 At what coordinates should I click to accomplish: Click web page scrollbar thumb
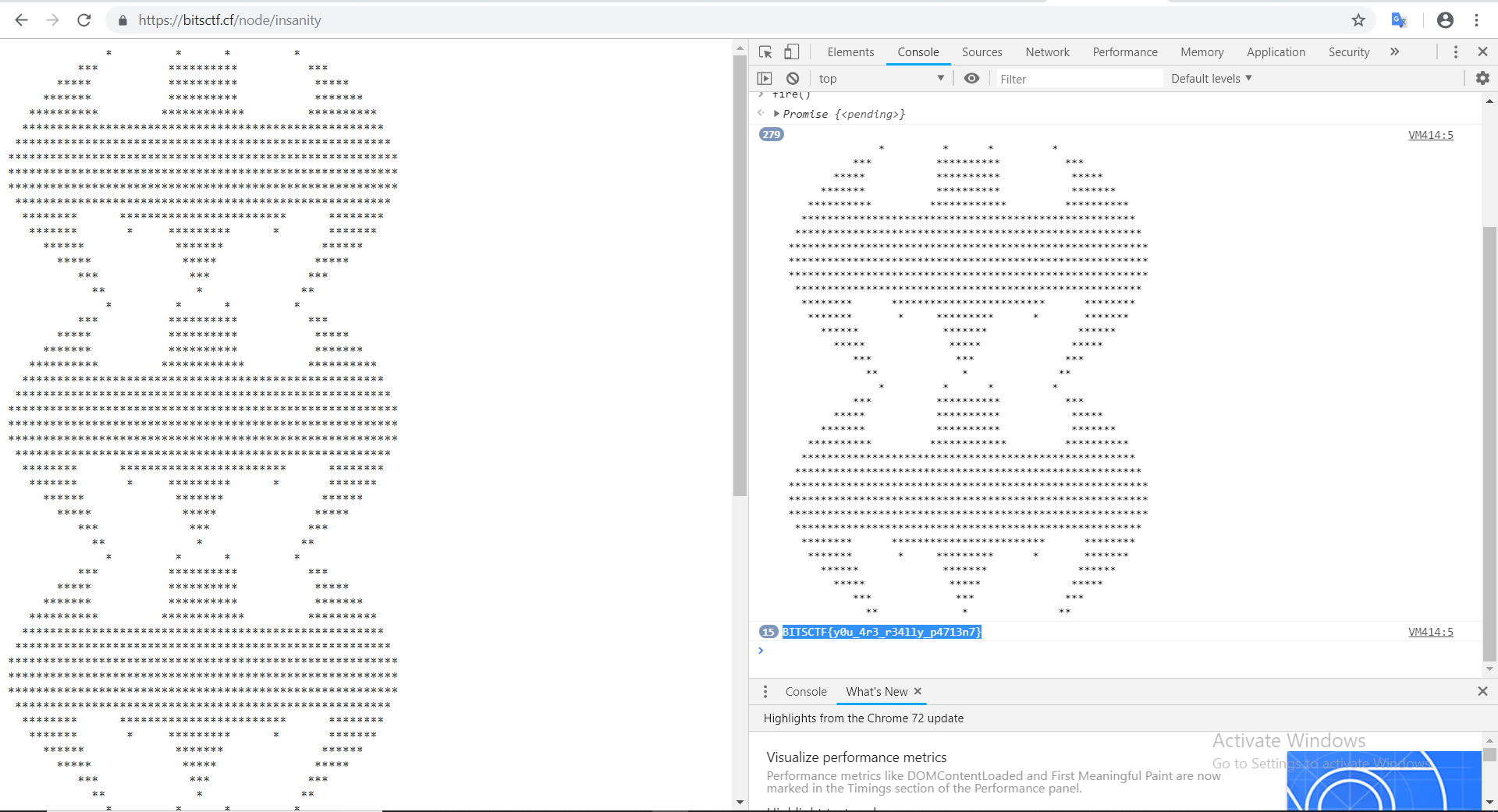pos(740,275)
